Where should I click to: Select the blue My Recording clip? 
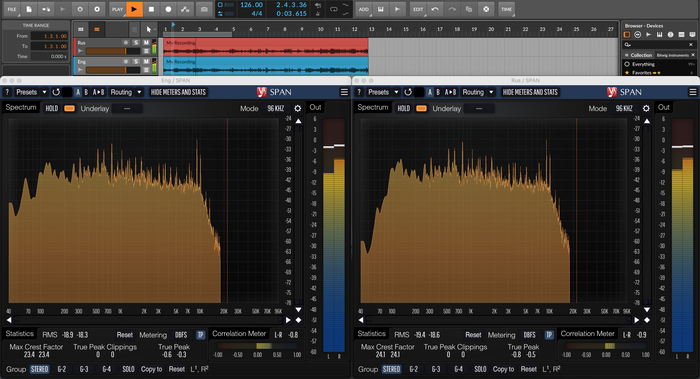266,66
